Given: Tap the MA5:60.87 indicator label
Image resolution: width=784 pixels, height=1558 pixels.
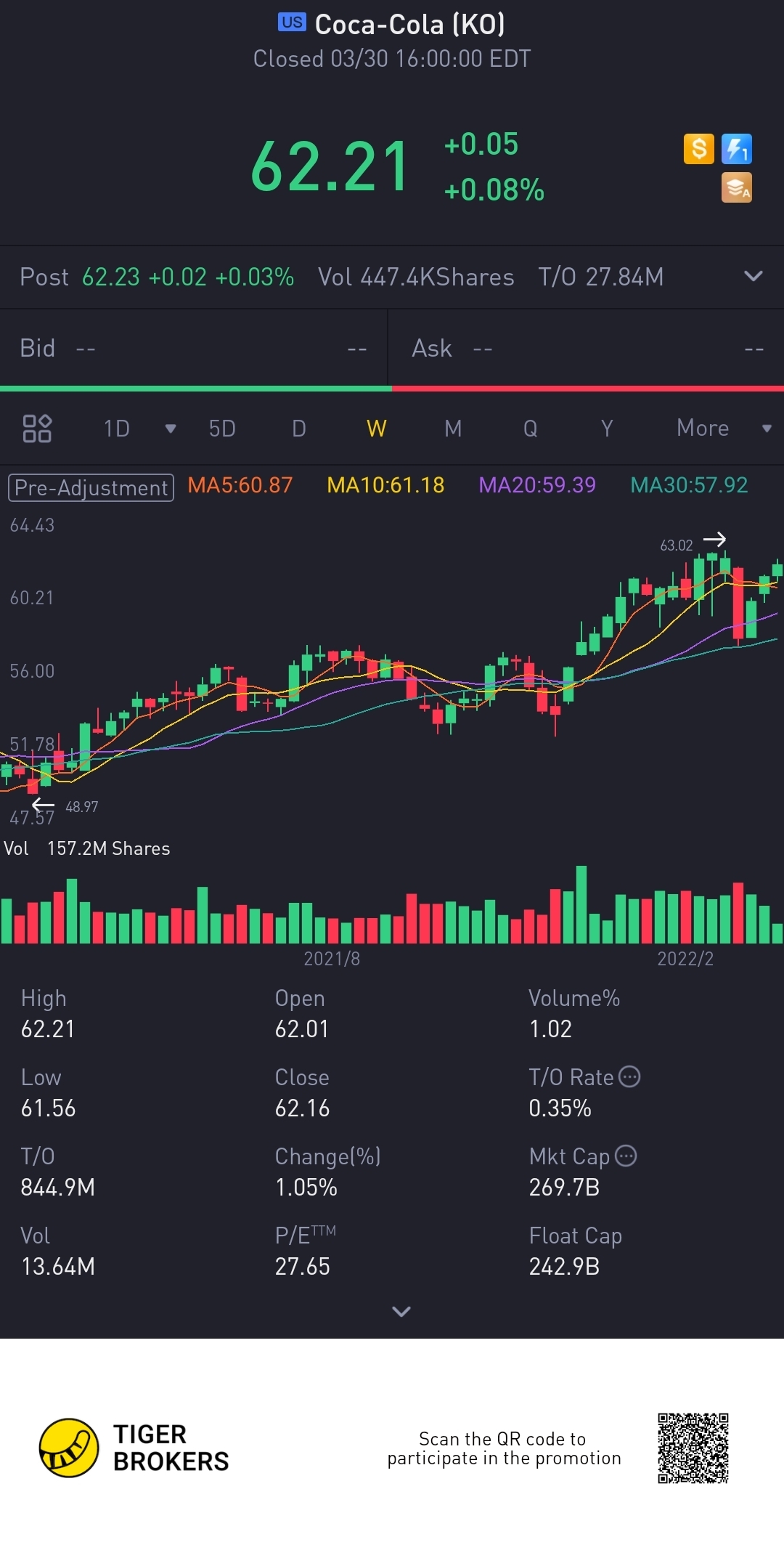Looking at the screenshot, I should [x=240, y=485].
